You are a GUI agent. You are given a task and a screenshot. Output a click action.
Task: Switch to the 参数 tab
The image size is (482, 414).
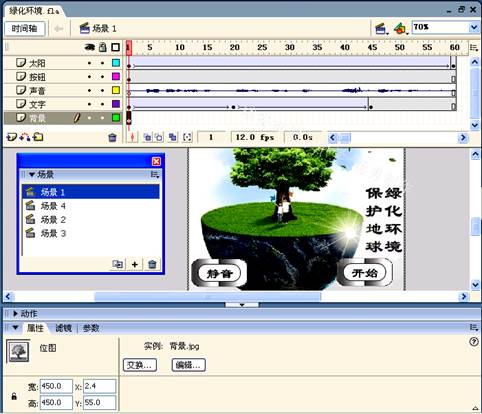[x=91, y=328]
